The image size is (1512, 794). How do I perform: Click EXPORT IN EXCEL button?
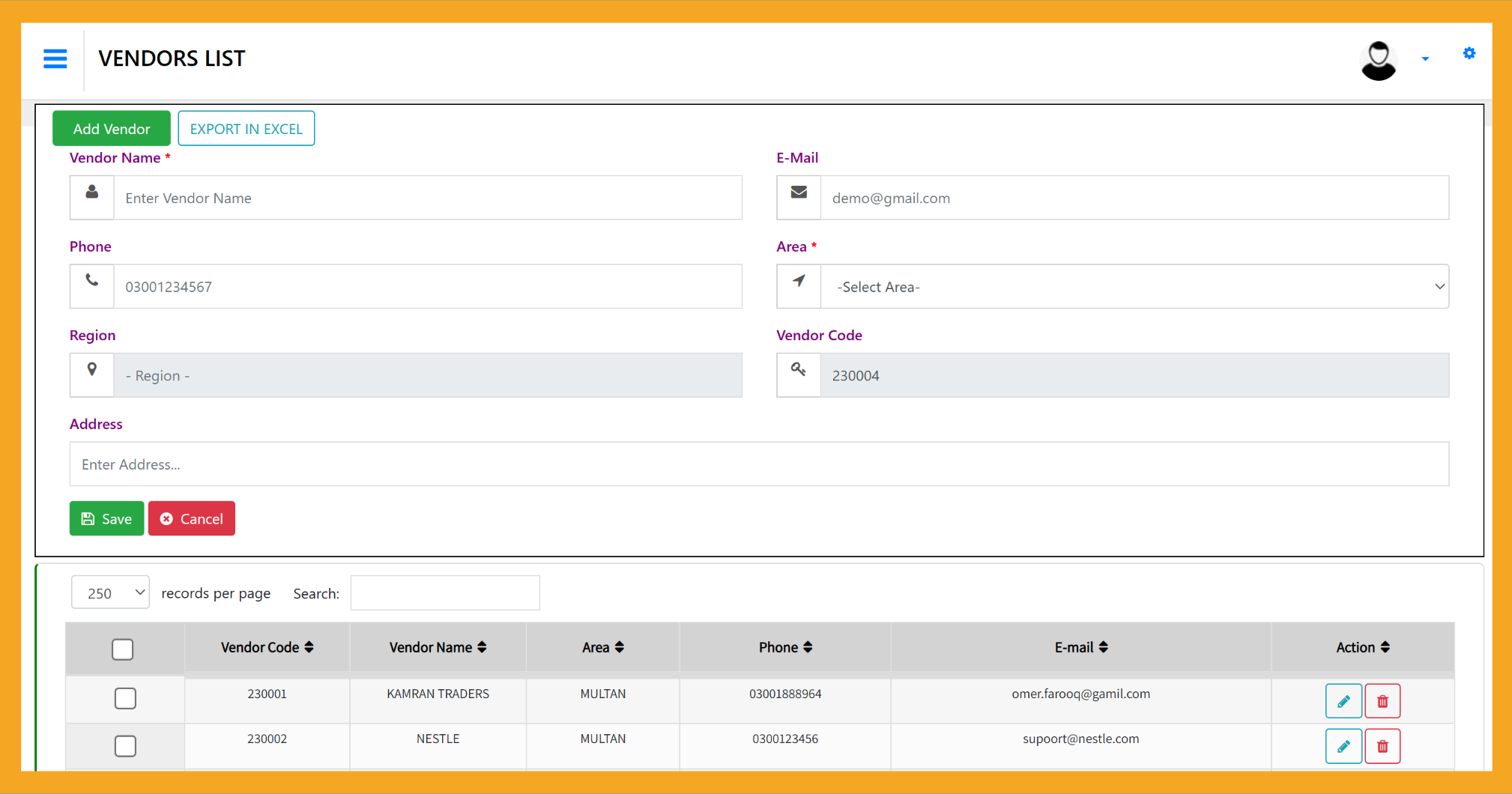[x=246, y=129]
